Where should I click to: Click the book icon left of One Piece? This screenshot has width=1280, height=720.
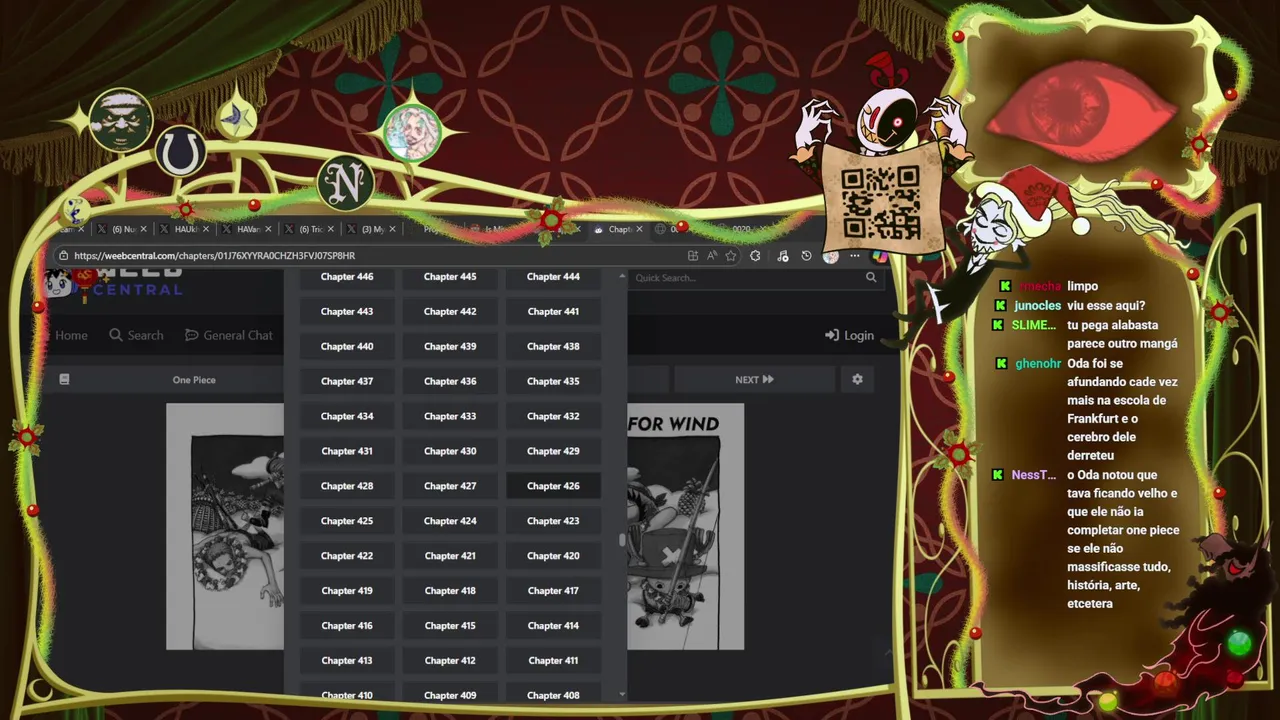point(64,379)
